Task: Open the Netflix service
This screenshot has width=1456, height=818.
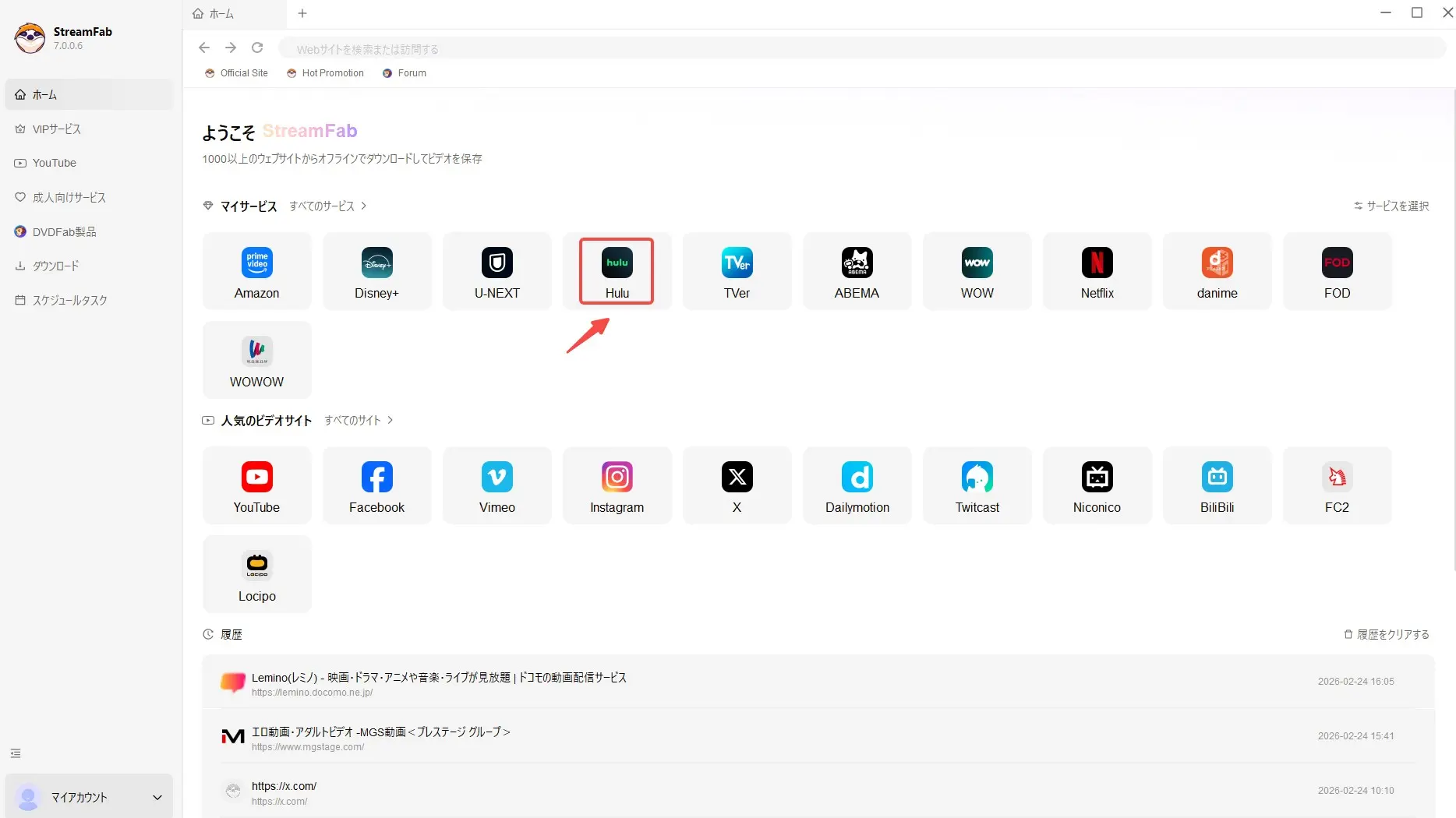Action: click(1097, 271)
